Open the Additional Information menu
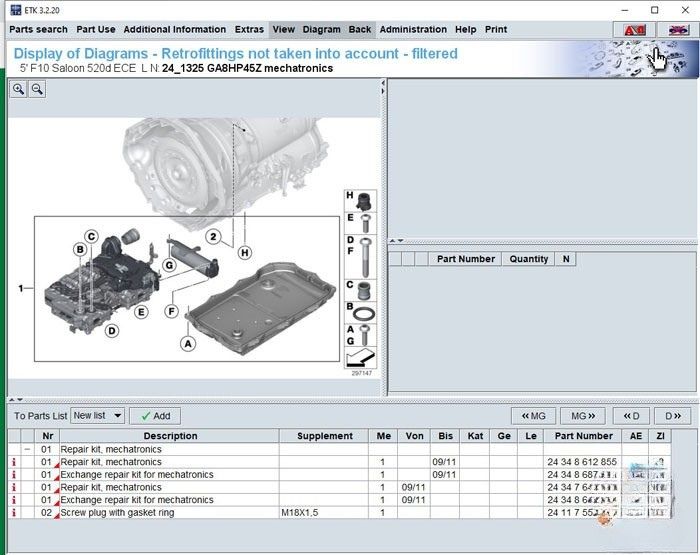The width and height of the screenshot is (700, 555). pyautogui.click(x=174, y=30)
